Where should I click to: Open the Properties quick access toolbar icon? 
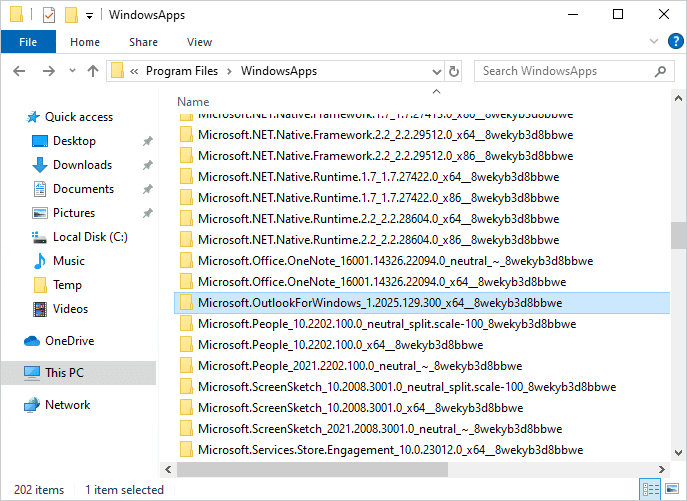[49, 15]
